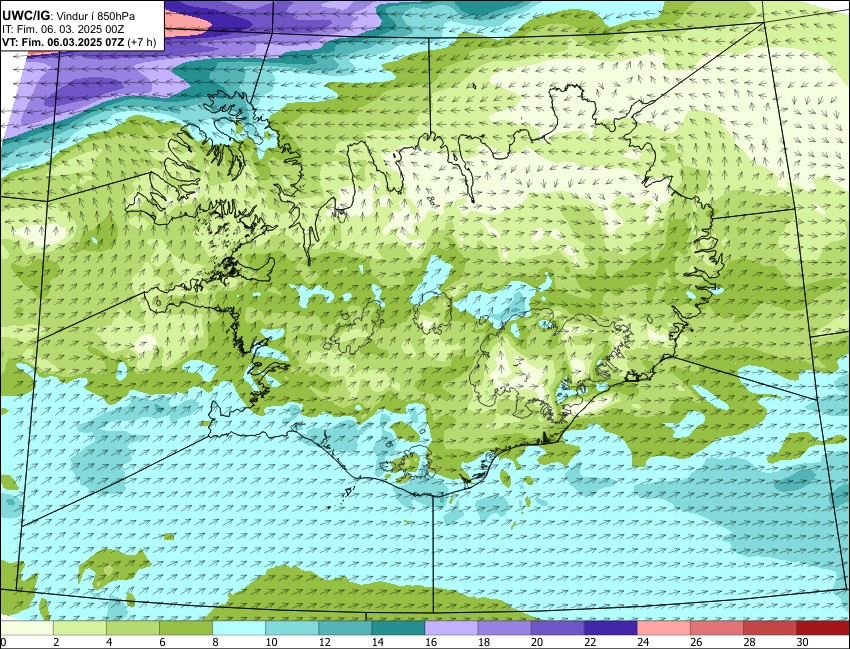This screenshot has height=649, width=850.
Task: Click the lavender 16–18 legend swatch
Action: coord(452,628)
